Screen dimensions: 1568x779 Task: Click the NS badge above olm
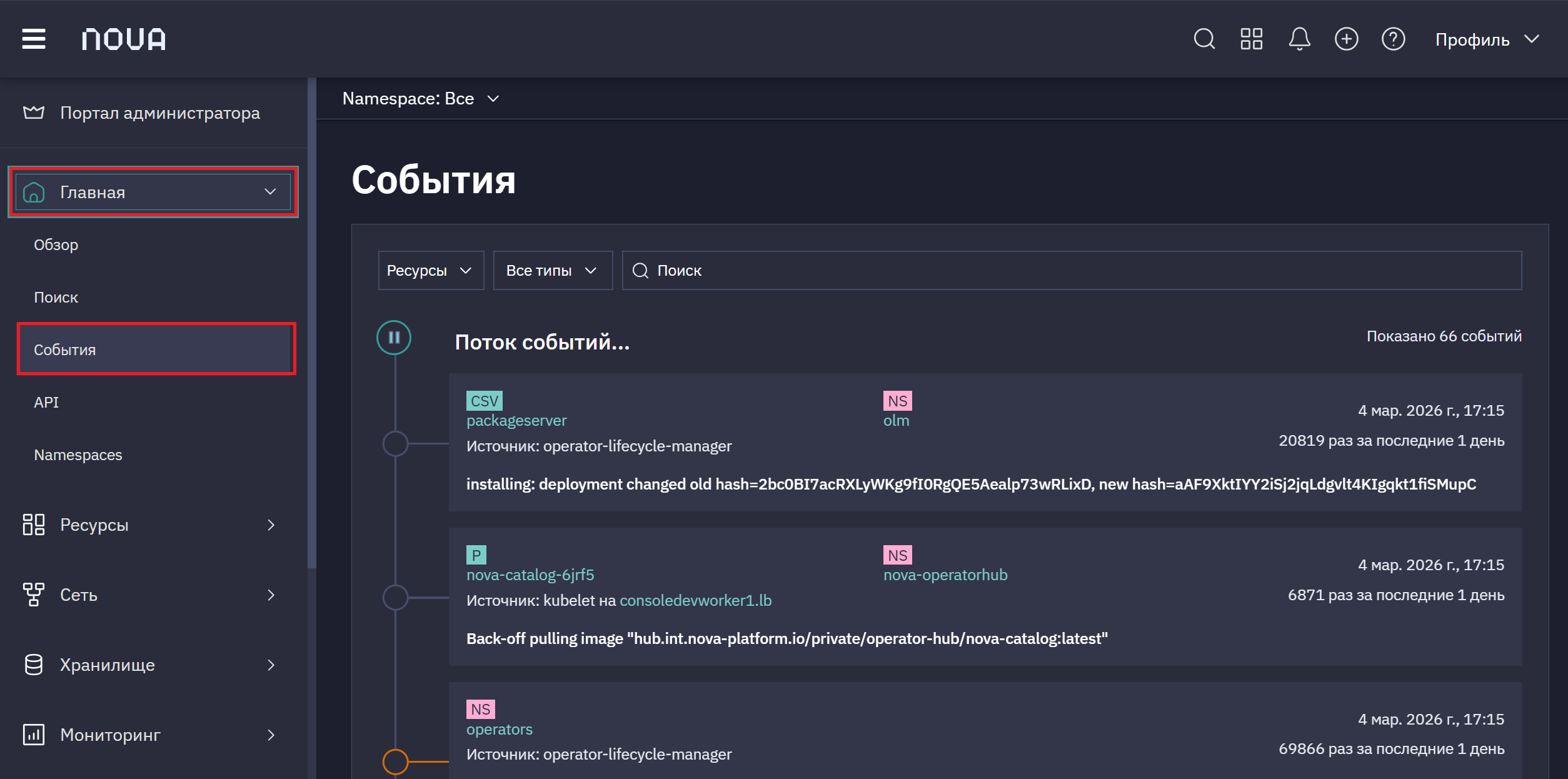[897, 401]
